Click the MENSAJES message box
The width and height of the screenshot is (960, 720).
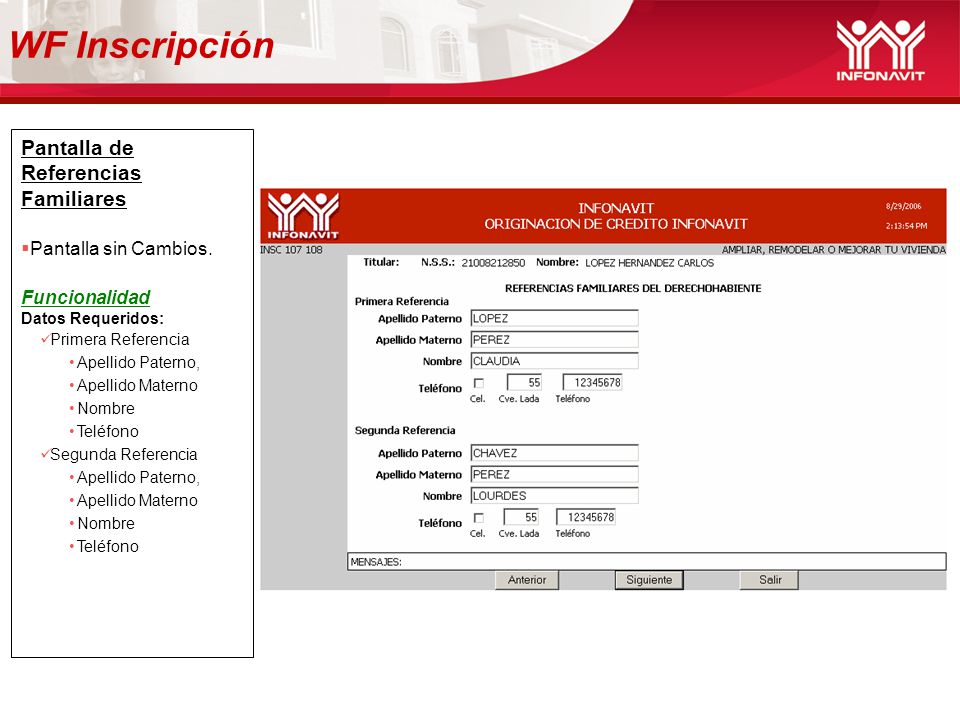647,561
